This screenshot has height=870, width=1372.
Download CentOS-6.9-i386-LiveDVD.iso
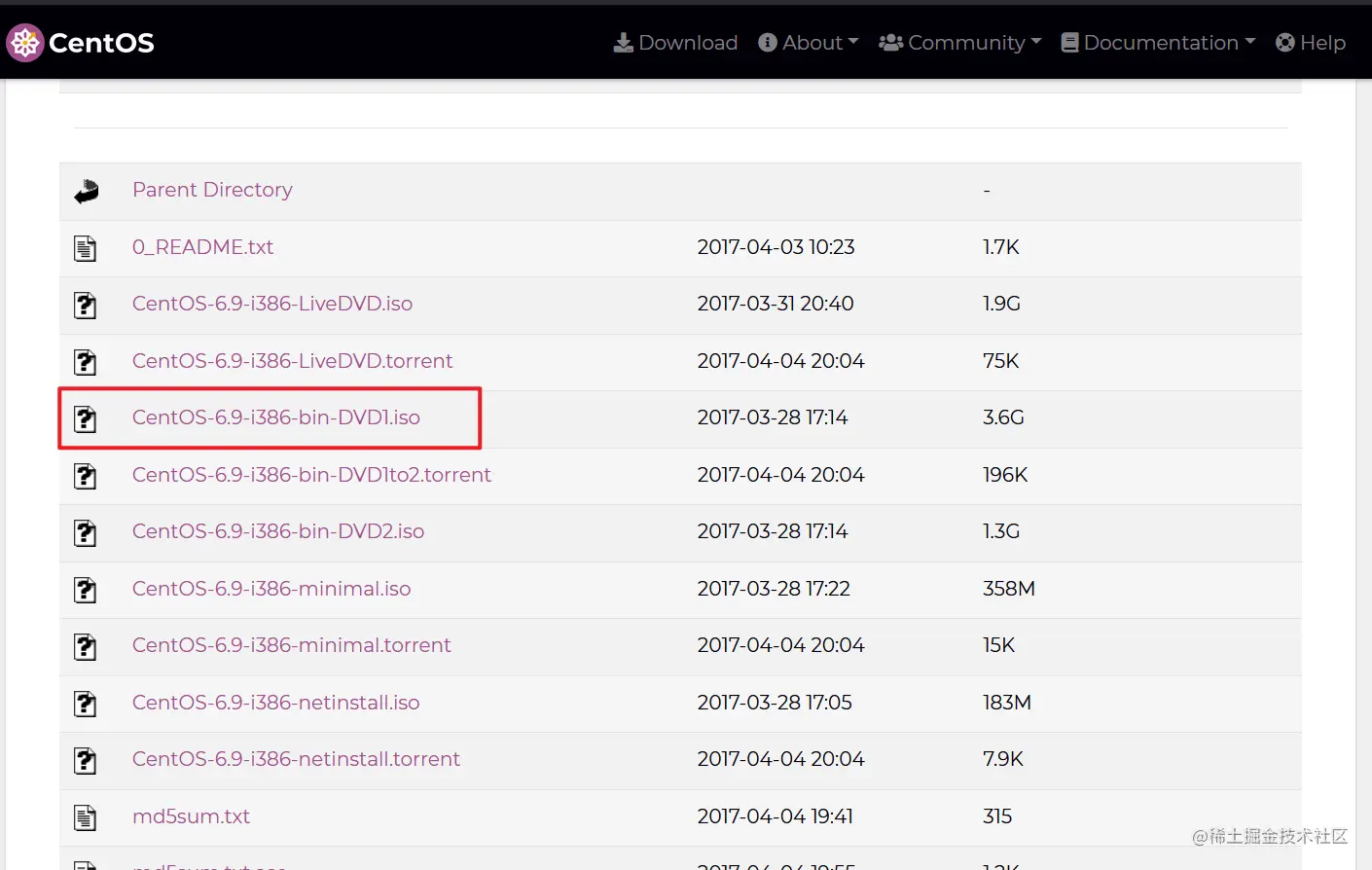tap(272, 304)
